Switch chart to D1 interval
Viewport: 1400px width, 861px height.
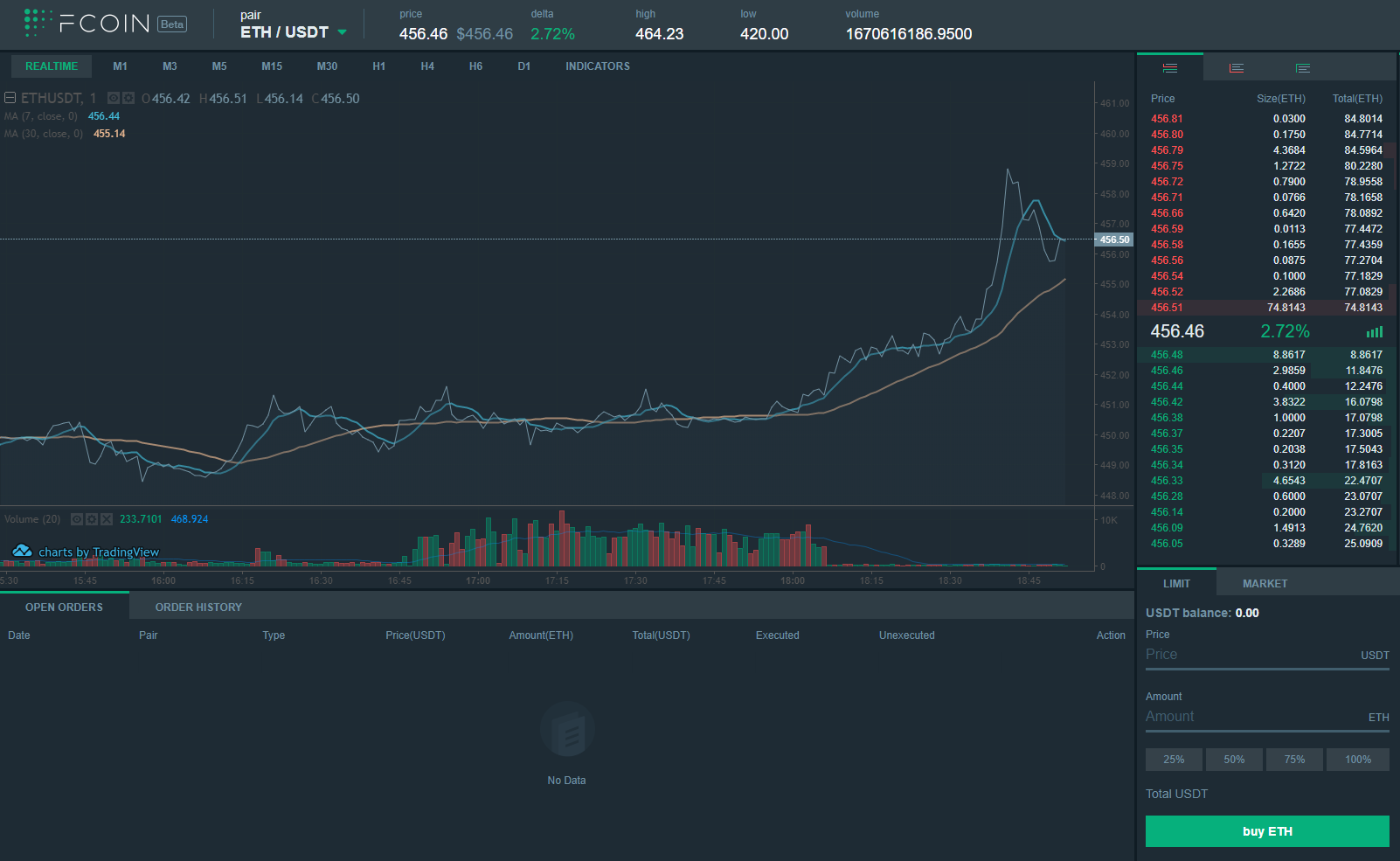coord(524,66)
